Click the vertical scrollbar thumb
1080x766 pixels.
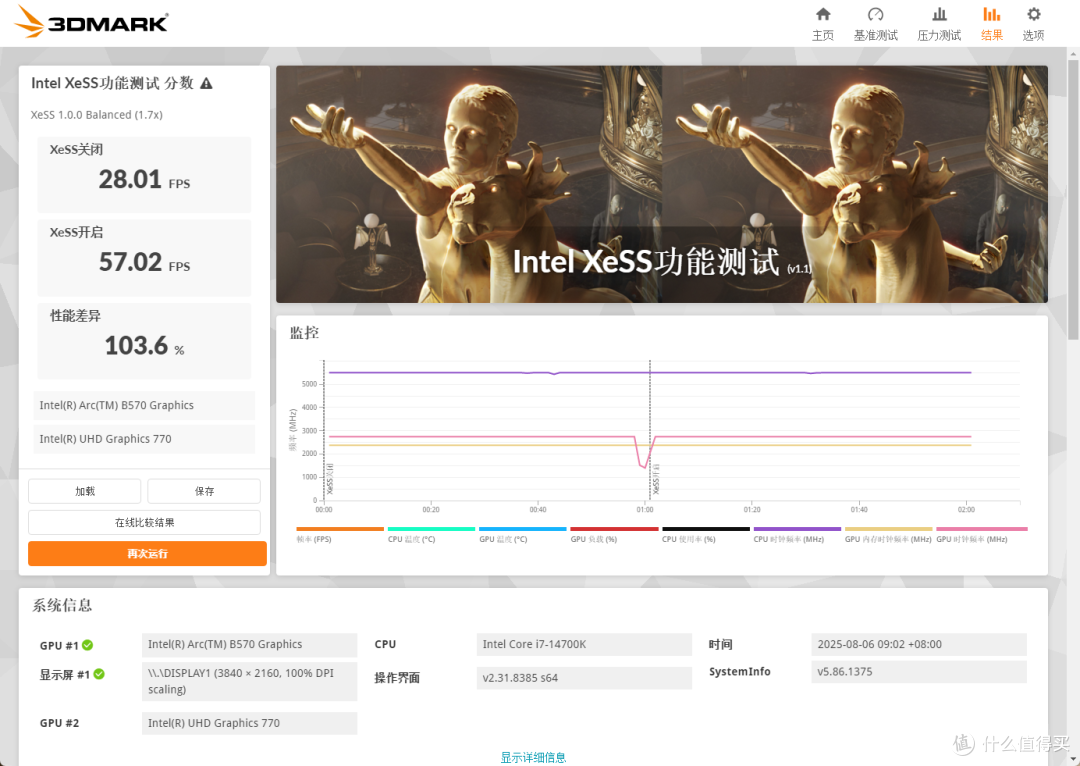coord(1073,200)
